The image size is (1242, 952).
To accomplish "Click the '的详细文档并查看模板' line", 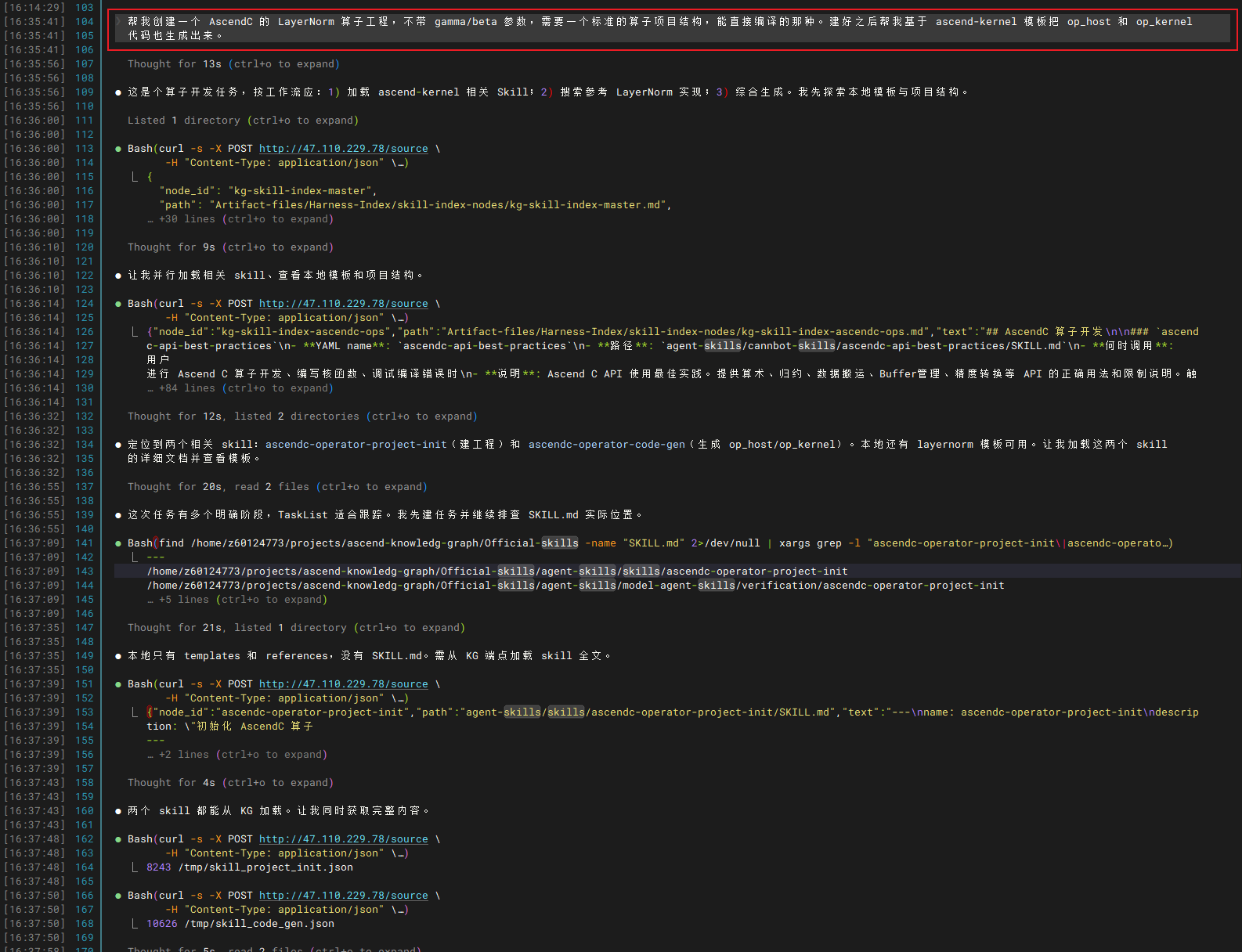I will pyautogui.click(x=193, y=459).
